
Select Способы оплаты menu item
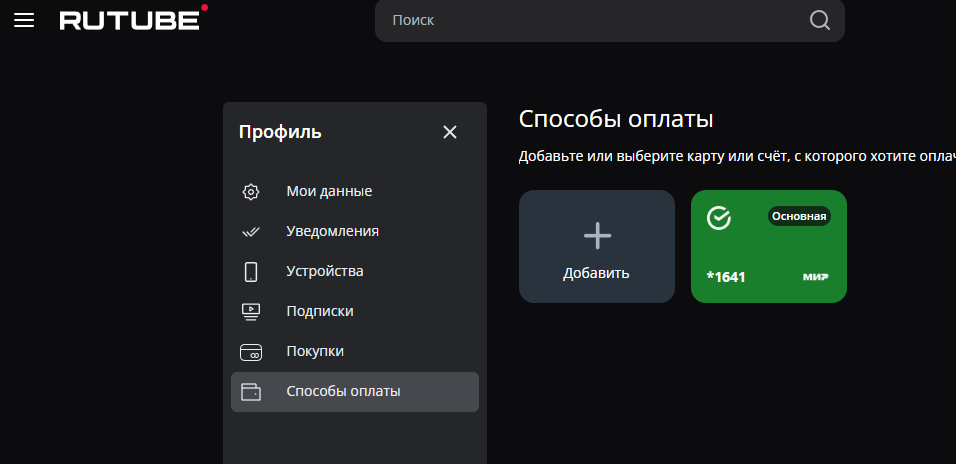click(355, 392)
